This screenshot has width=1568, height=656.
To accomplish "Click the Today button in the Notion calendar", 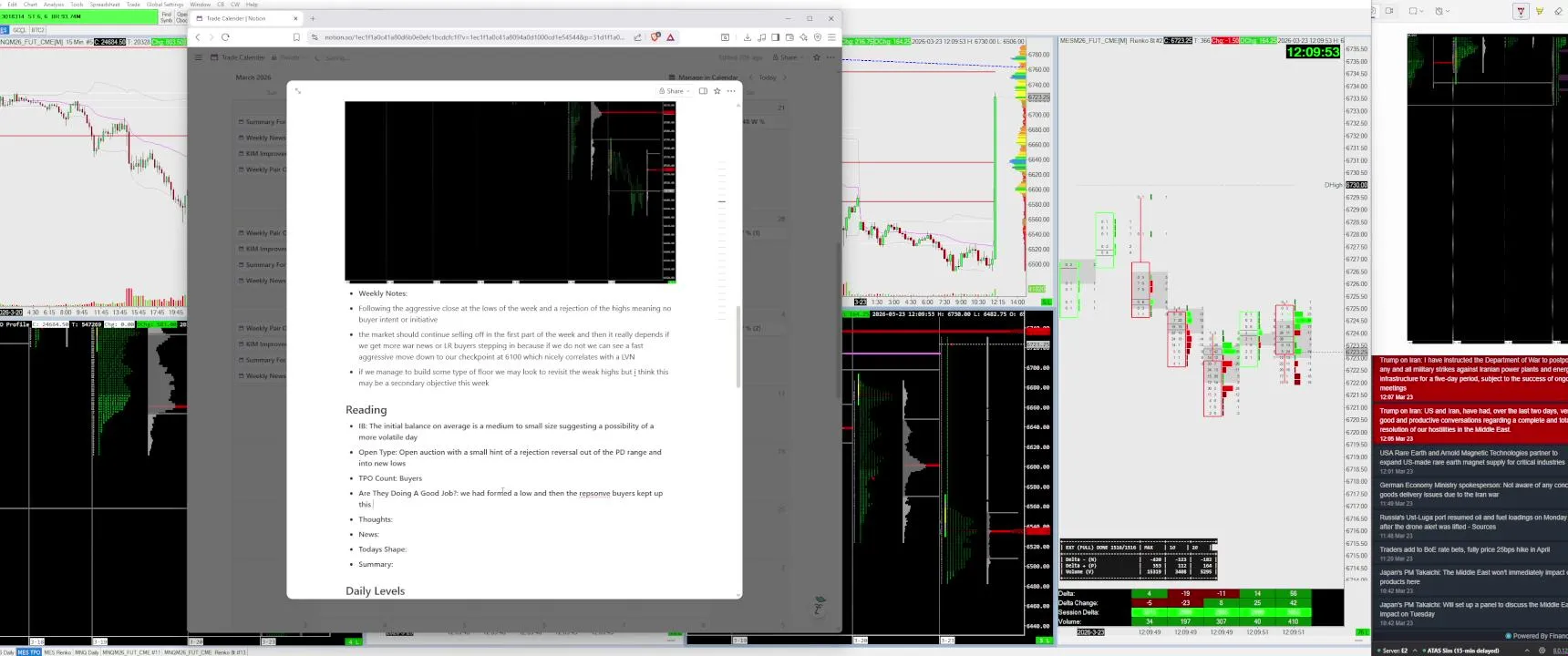I will coord(768,77).
